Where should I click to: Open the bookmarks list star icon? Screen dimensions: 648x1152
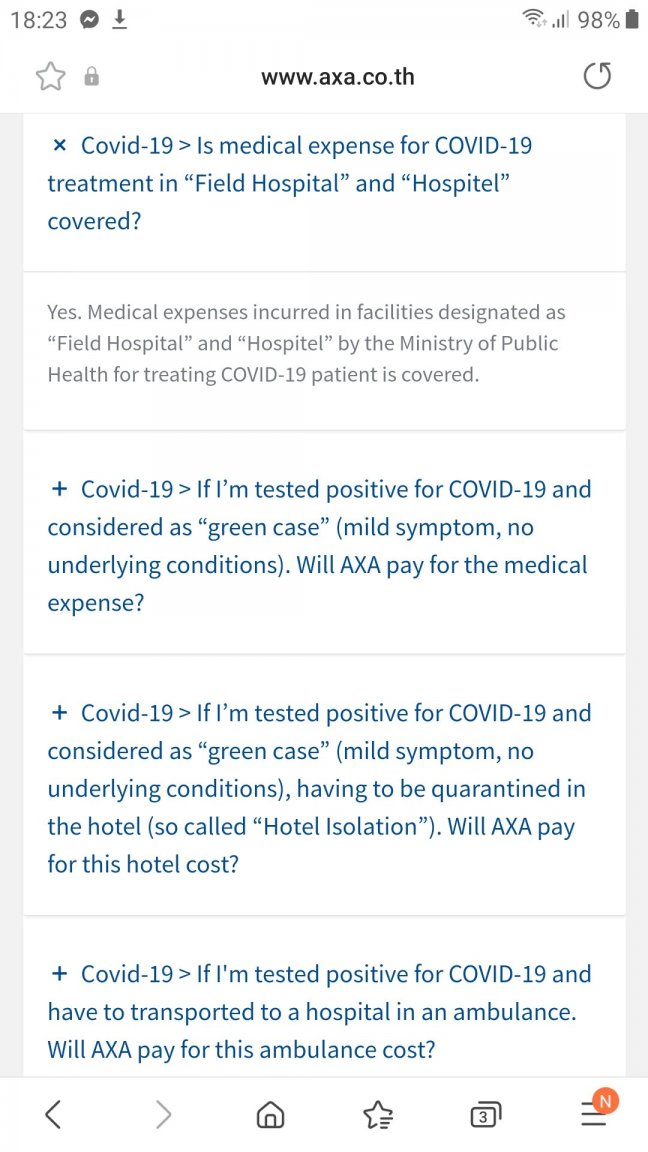click(x=379, y=1116)
